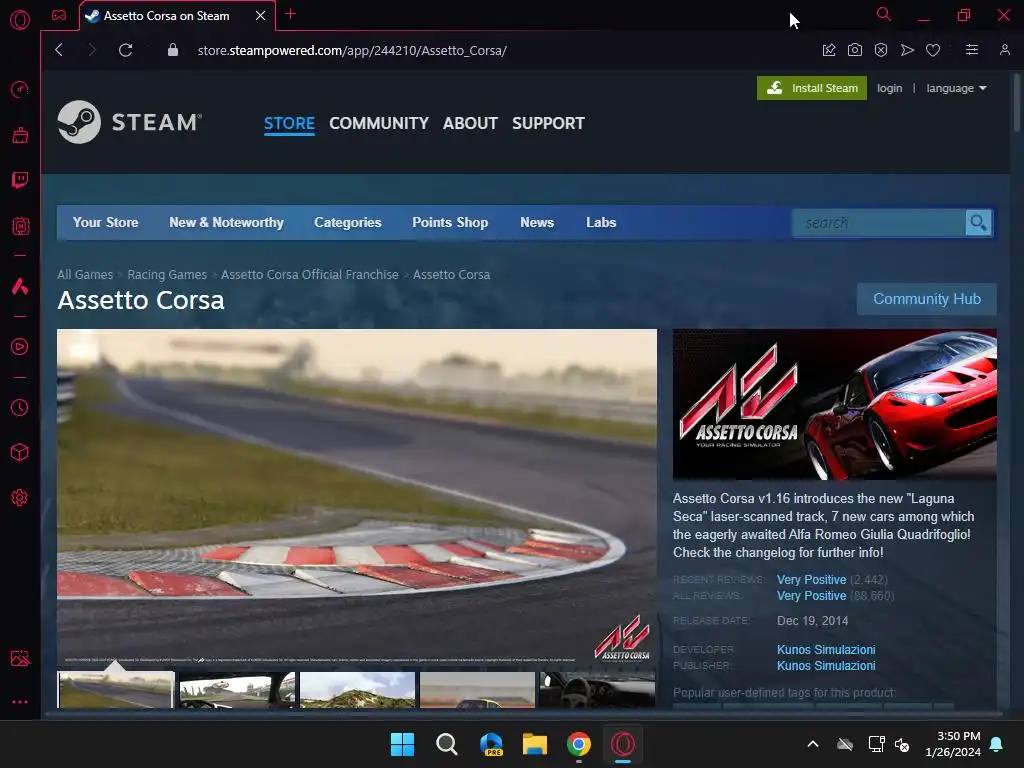Click browser tab search magnifier

click(883, 14)
